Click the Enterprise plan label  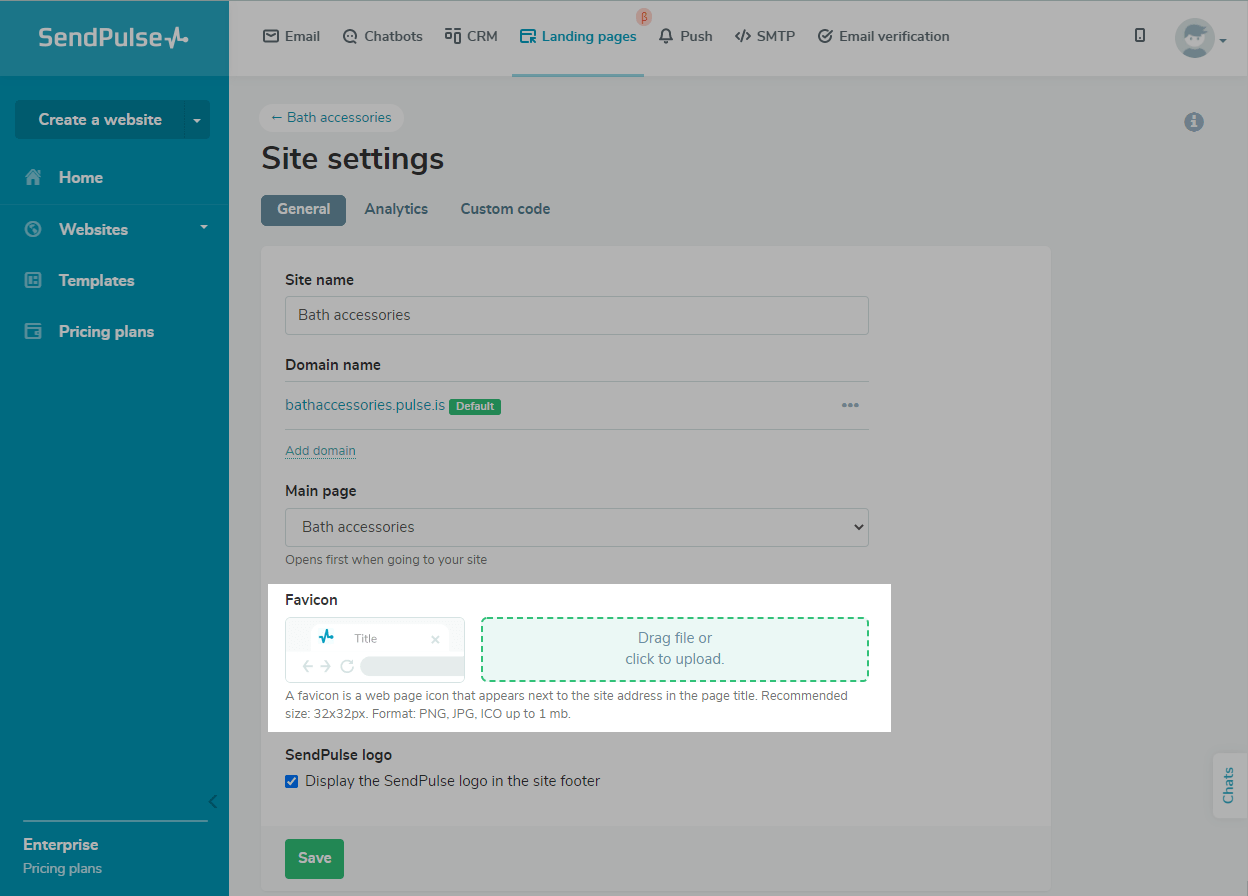click(61, 844)
